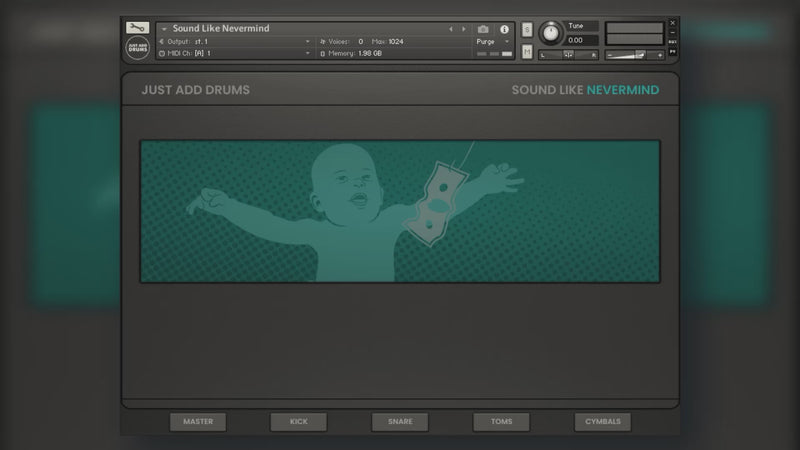Open the wrench edit mode icon
Image resolution: width=800 pixels, height=450 pixels.
(137, 28)
